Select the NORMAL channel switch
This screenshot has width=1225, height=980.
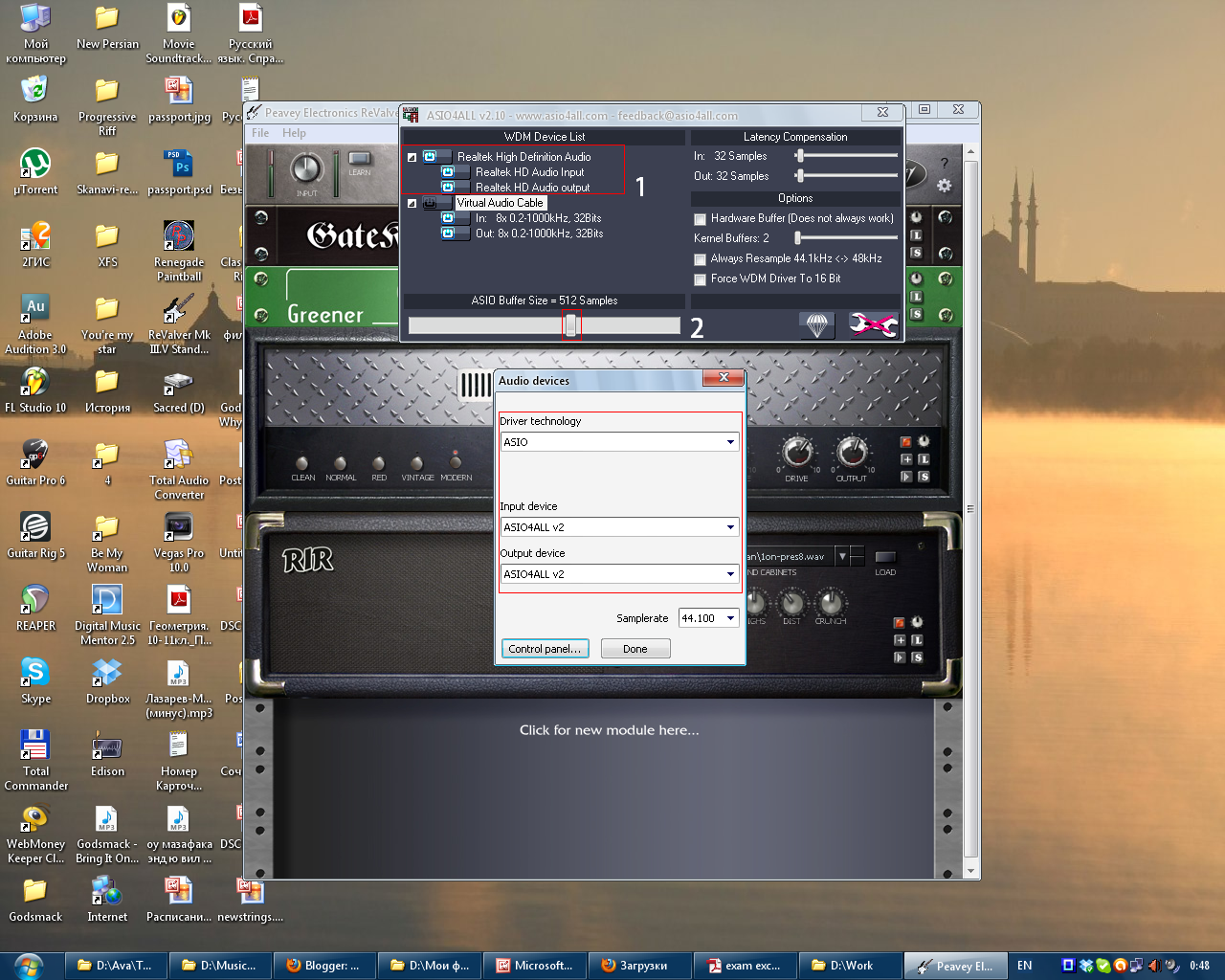341,464
